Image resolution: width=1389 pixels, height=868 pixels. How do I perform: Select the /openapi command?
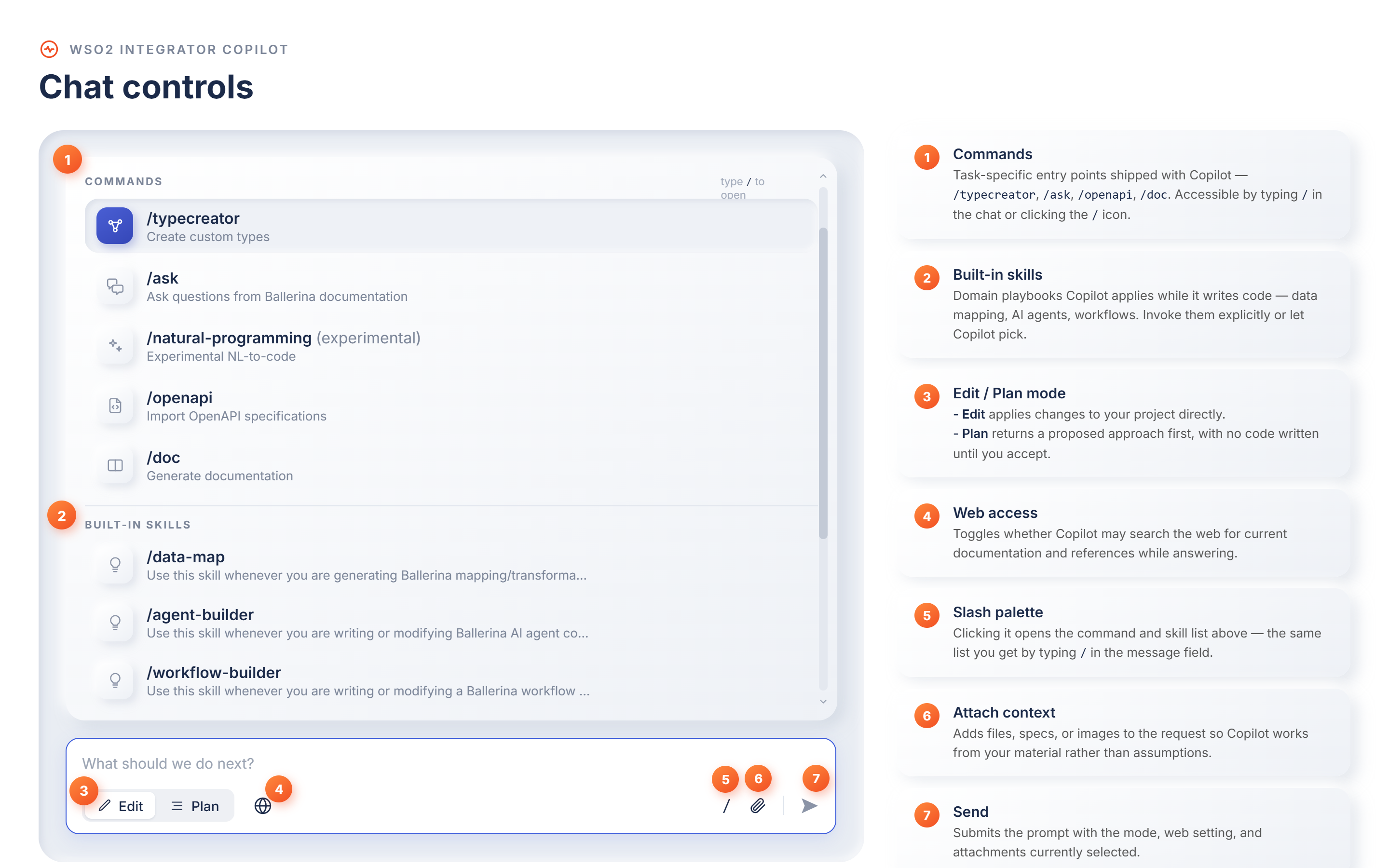451,405
